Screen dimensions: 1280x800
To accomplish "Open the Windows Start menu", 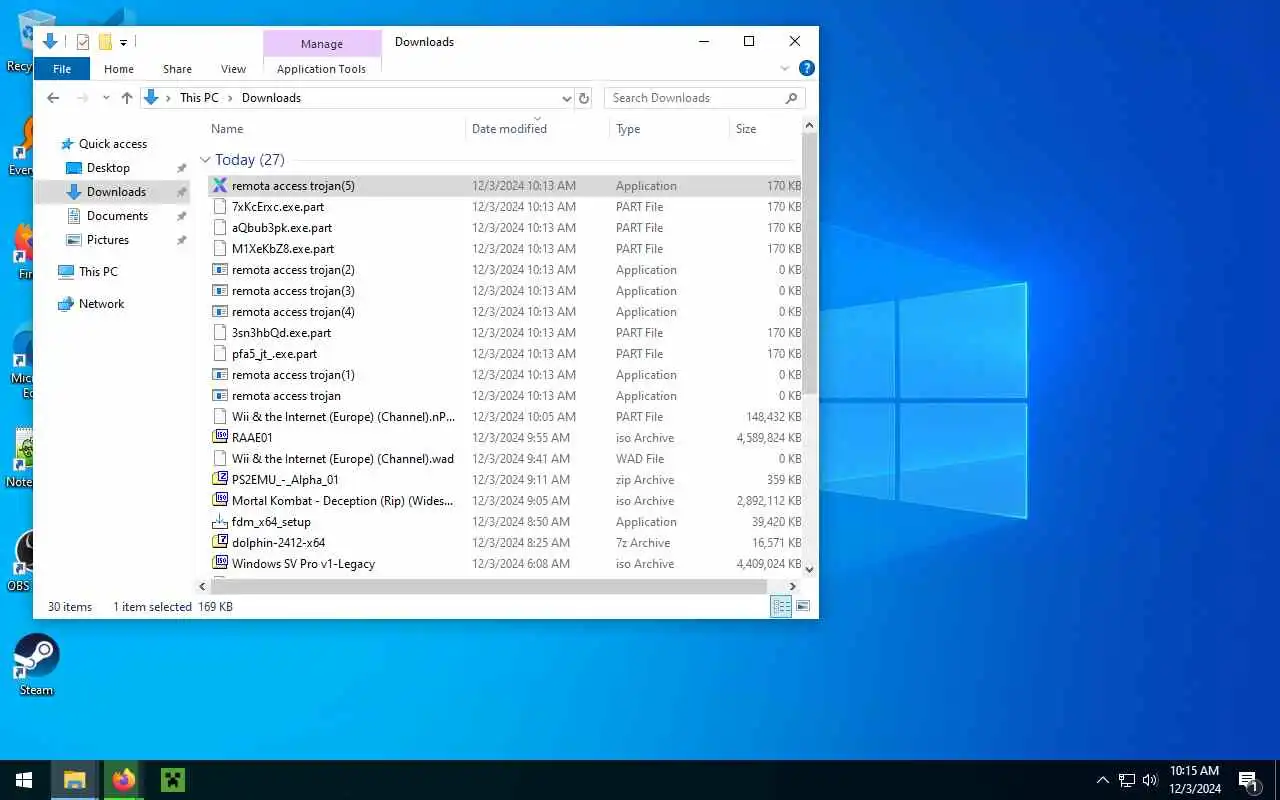I will point(24,780).
